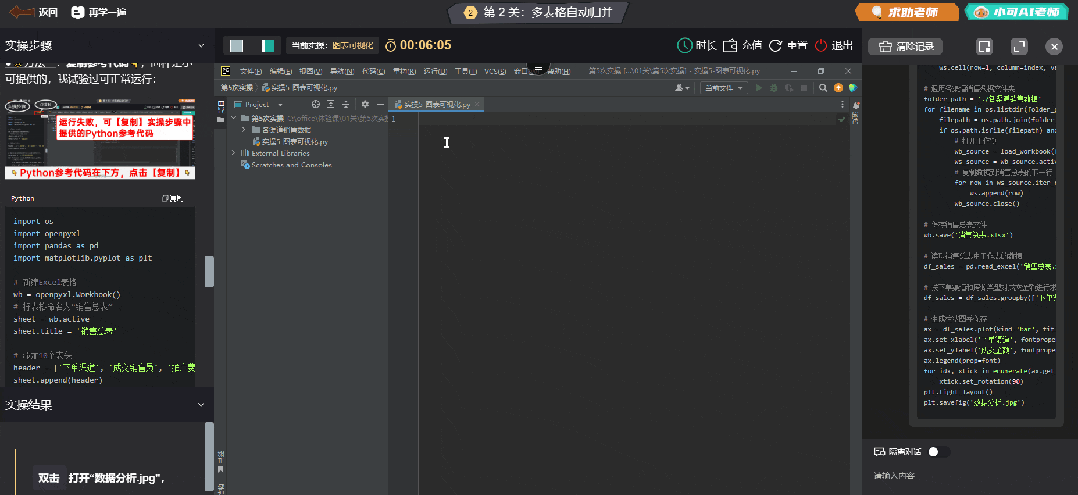Expand the AI chat panel fullscreen
Viewport: 1078px width, 495px height.
click(1019, 46)
